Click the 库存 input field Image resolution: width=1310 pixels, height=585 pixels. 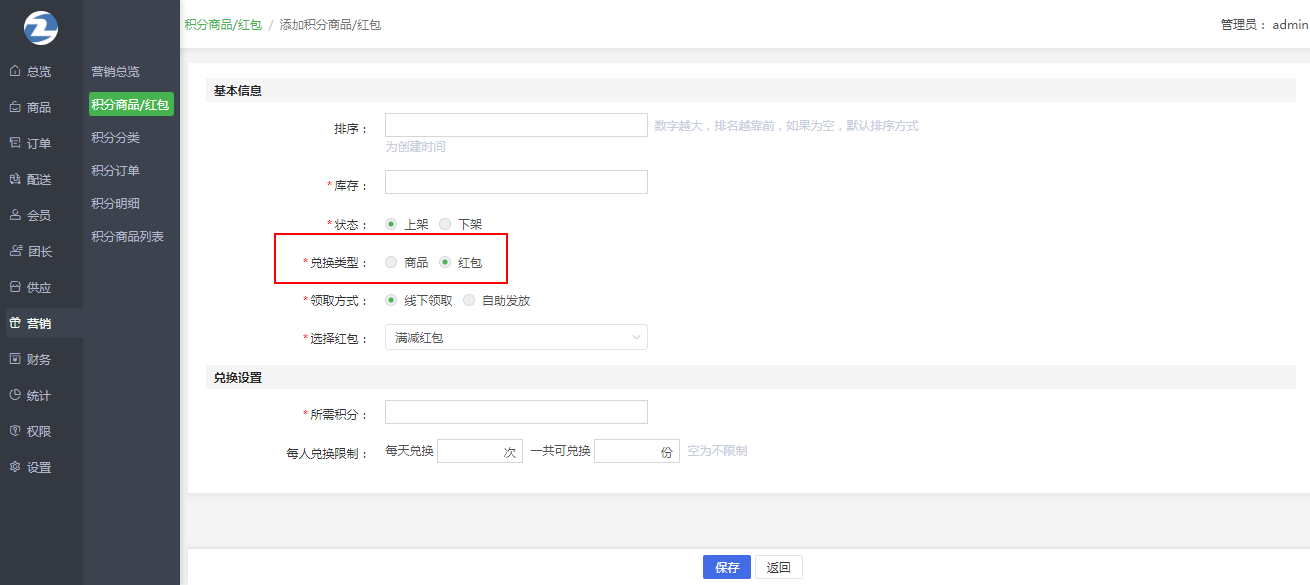pyautogui.click(x=516, y=182)
